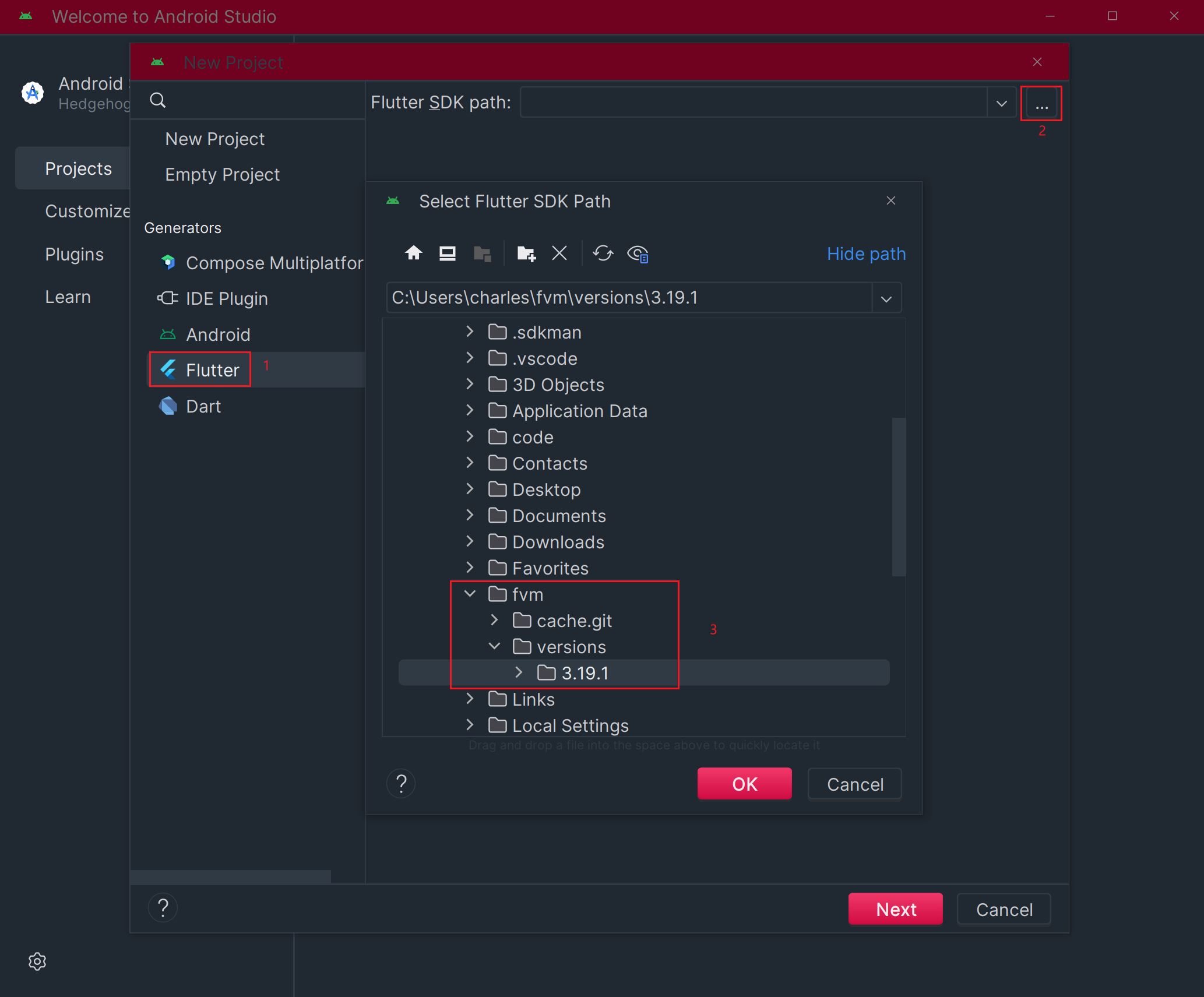Expand the Application Data folder
The image size is (1204, 997).
click(470, 410)
